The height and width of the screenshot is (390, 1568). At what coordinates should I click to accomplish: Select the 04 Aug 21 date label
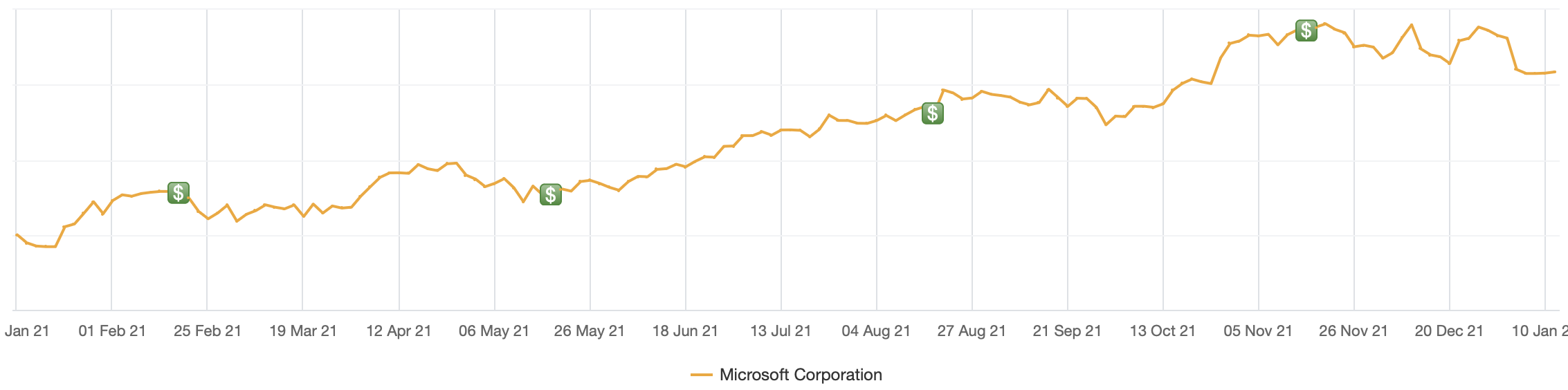point(876,331)
